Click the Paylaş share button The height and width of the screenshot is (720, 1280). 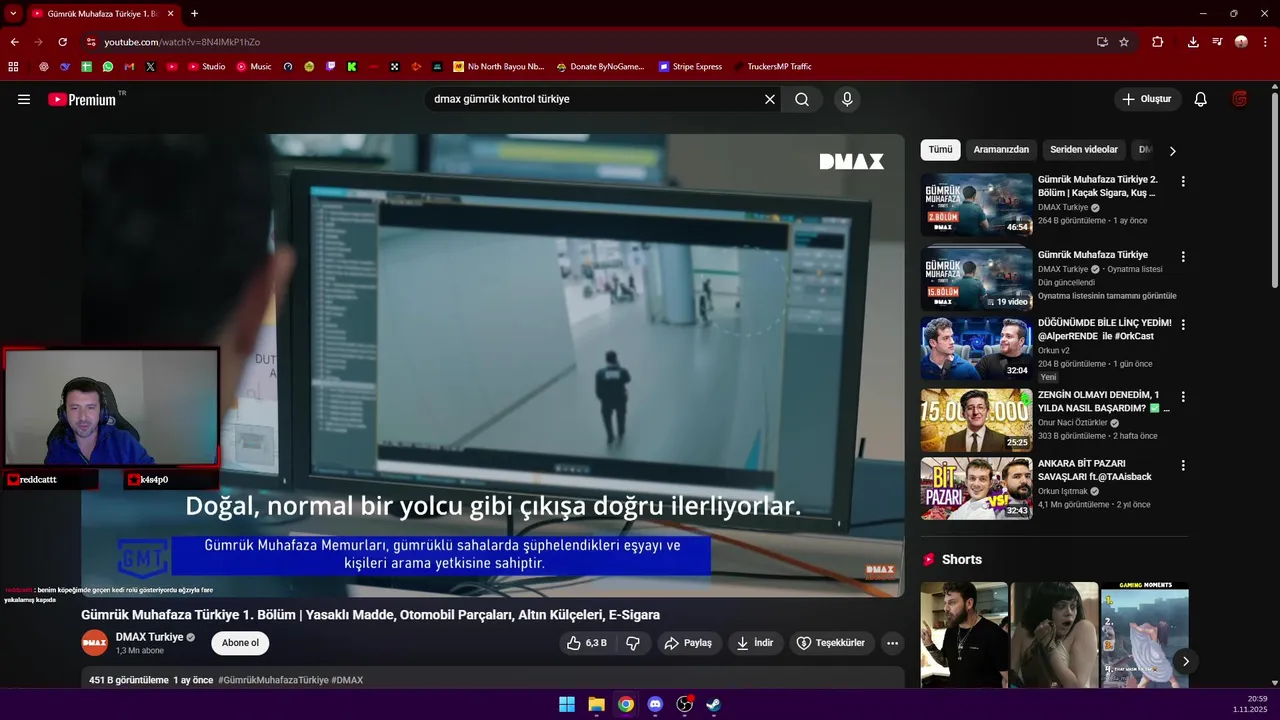688,643
